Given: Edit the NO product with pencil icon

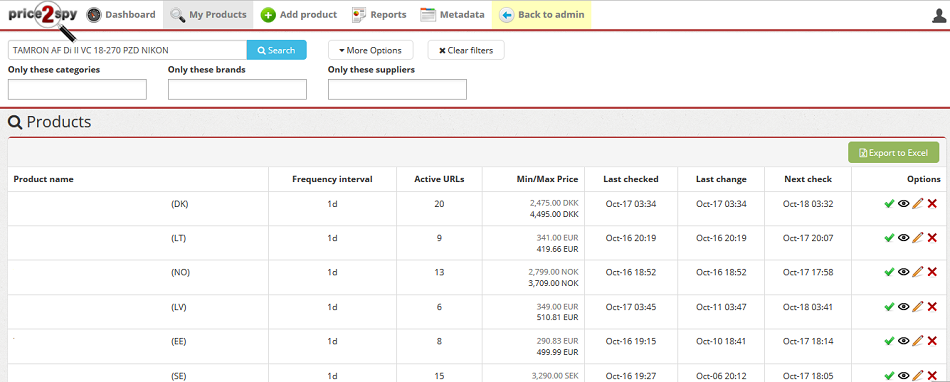Looking at the screenshot, I should [x=918, y=272].
